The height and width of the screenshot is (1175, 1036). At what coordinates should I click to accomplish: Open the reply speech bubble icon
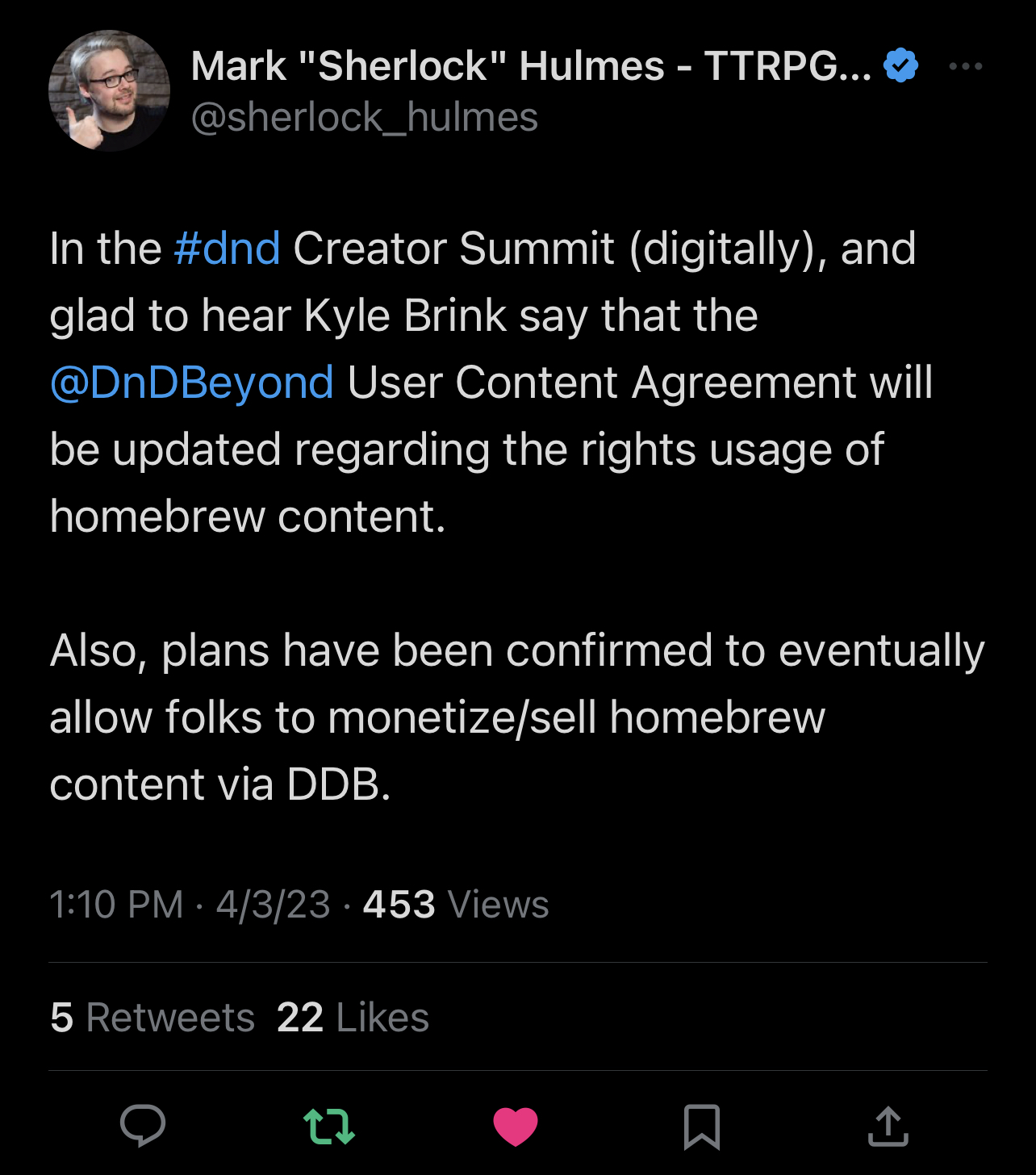143,1126
